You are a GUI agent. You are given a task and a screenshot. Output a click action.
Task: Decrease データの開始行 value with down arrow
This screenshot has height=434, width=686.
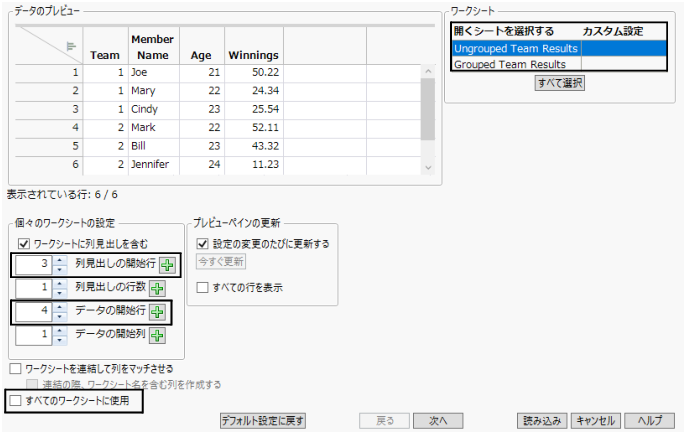point(60,316)
